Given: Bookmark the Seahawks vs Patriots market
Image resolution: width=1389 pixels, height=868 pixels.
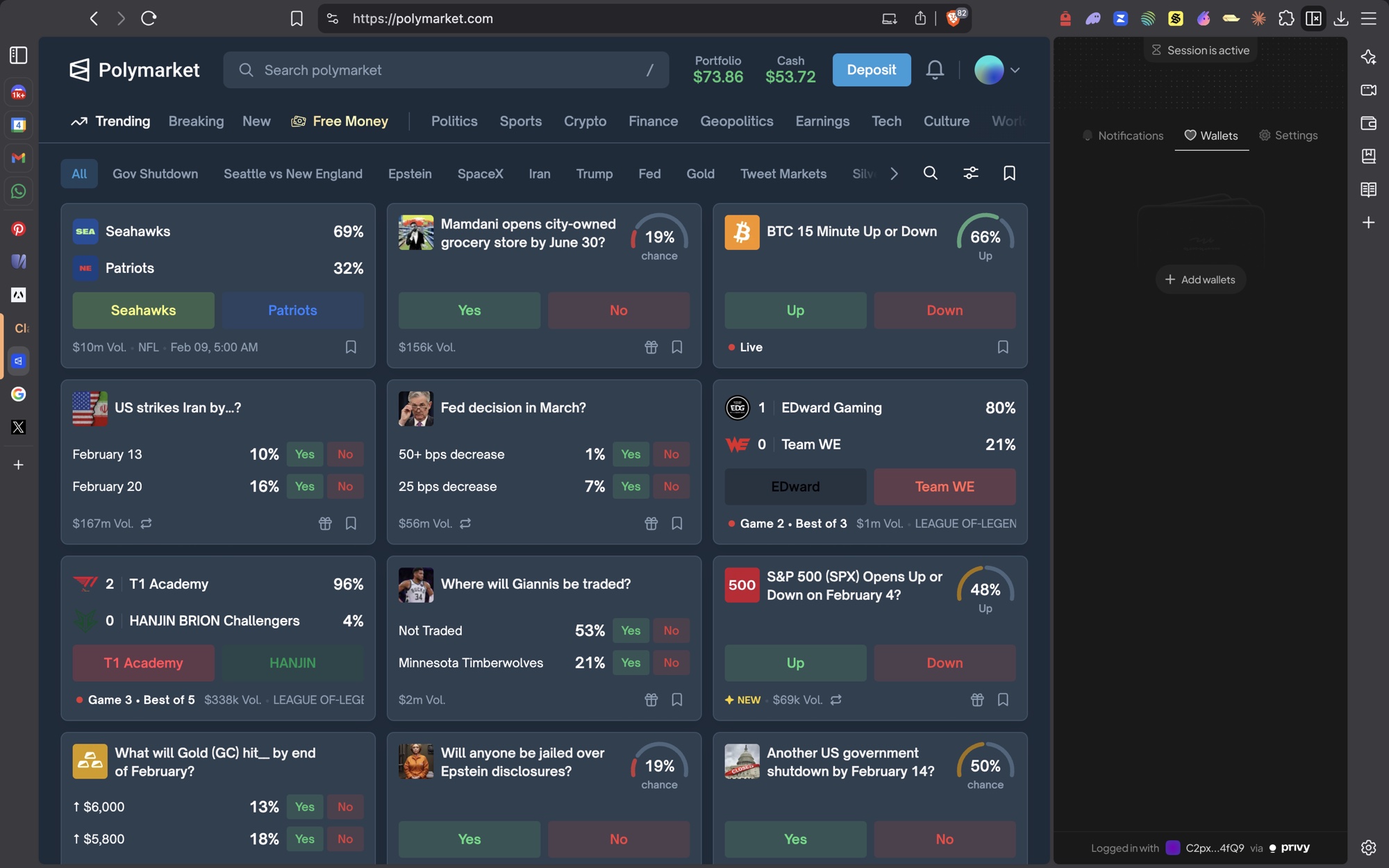Looking at the screenshot, I should point(351,347).
